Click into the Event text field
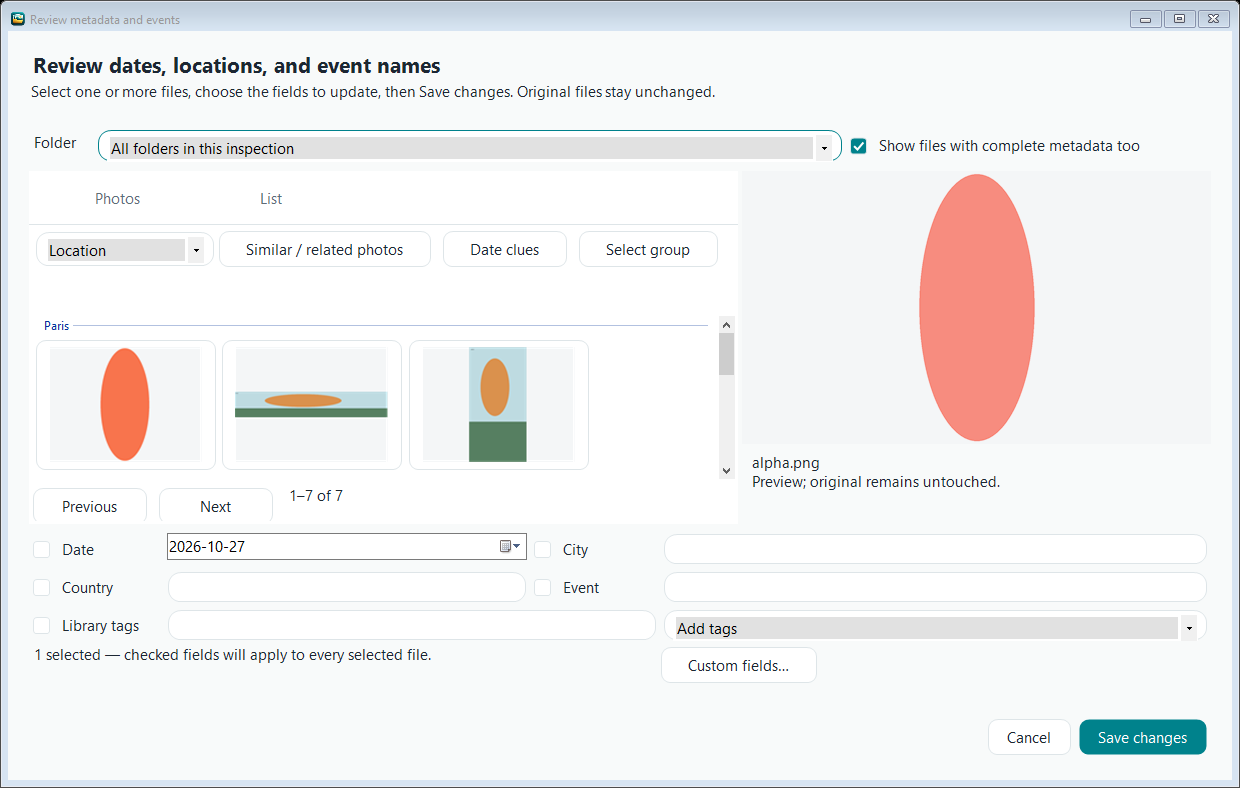The image size is (1240, 788). pyautogui.click(x=935, y=588)
